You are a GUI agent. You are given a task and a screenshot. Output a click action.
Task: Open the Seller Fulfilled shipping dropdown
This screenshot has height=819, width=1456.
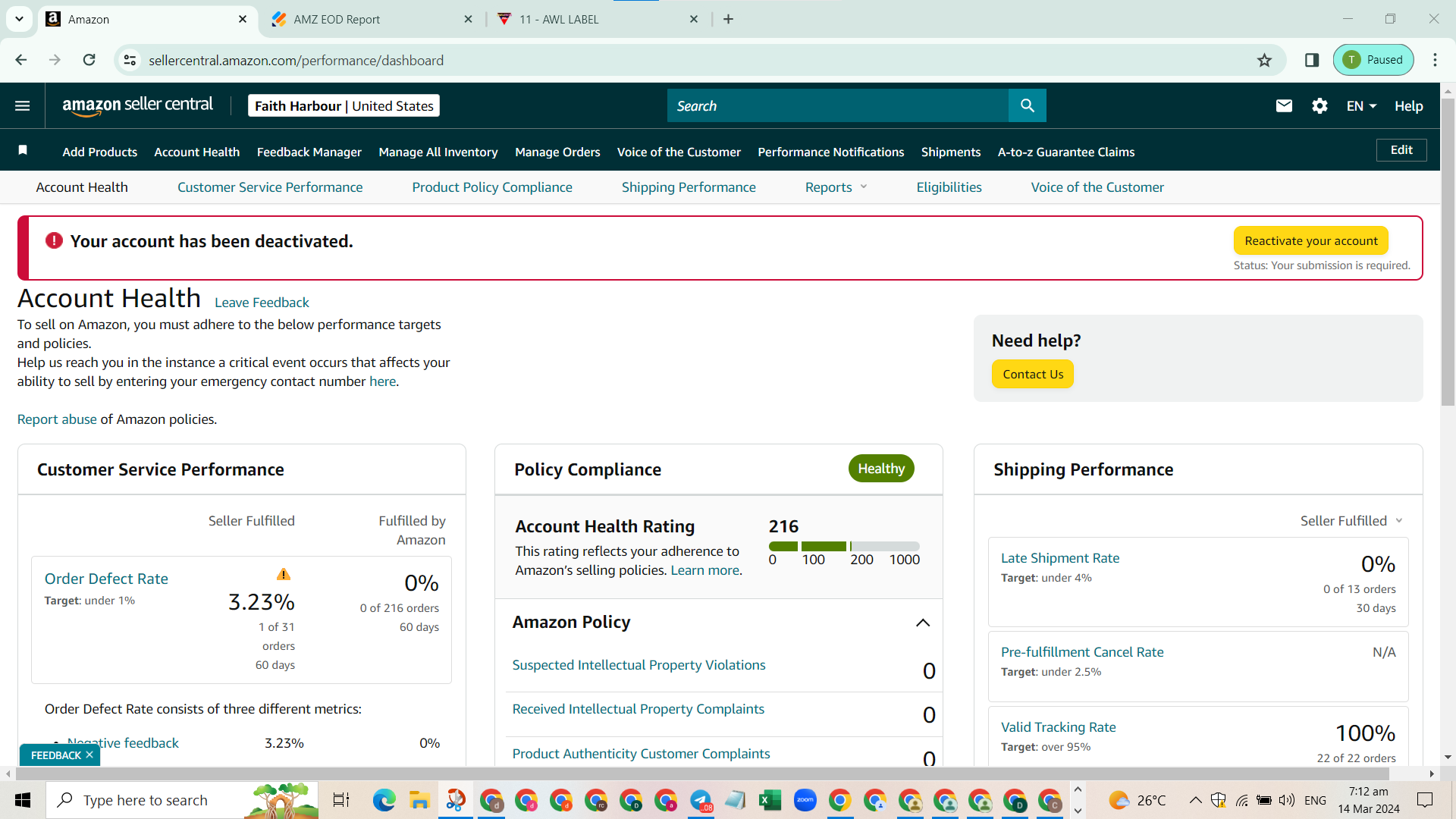click(x=1352, y=521)
